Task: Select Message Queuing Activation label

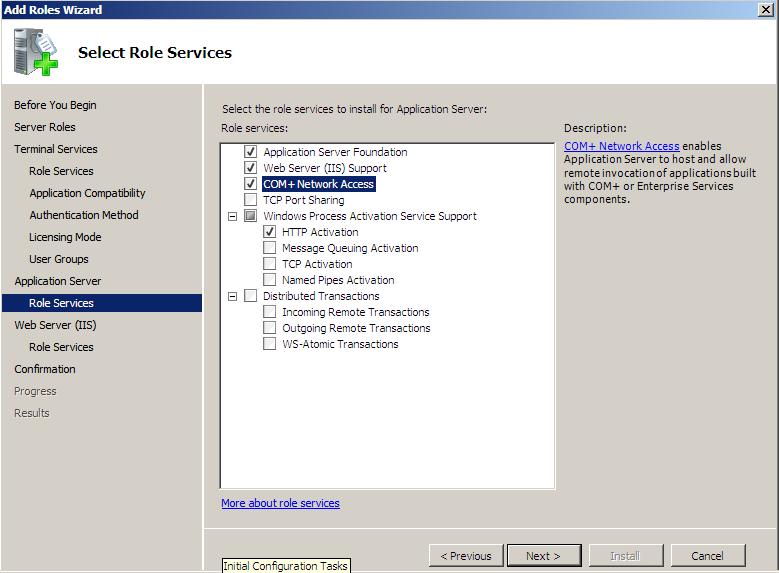Action: (x=350, y=248)
